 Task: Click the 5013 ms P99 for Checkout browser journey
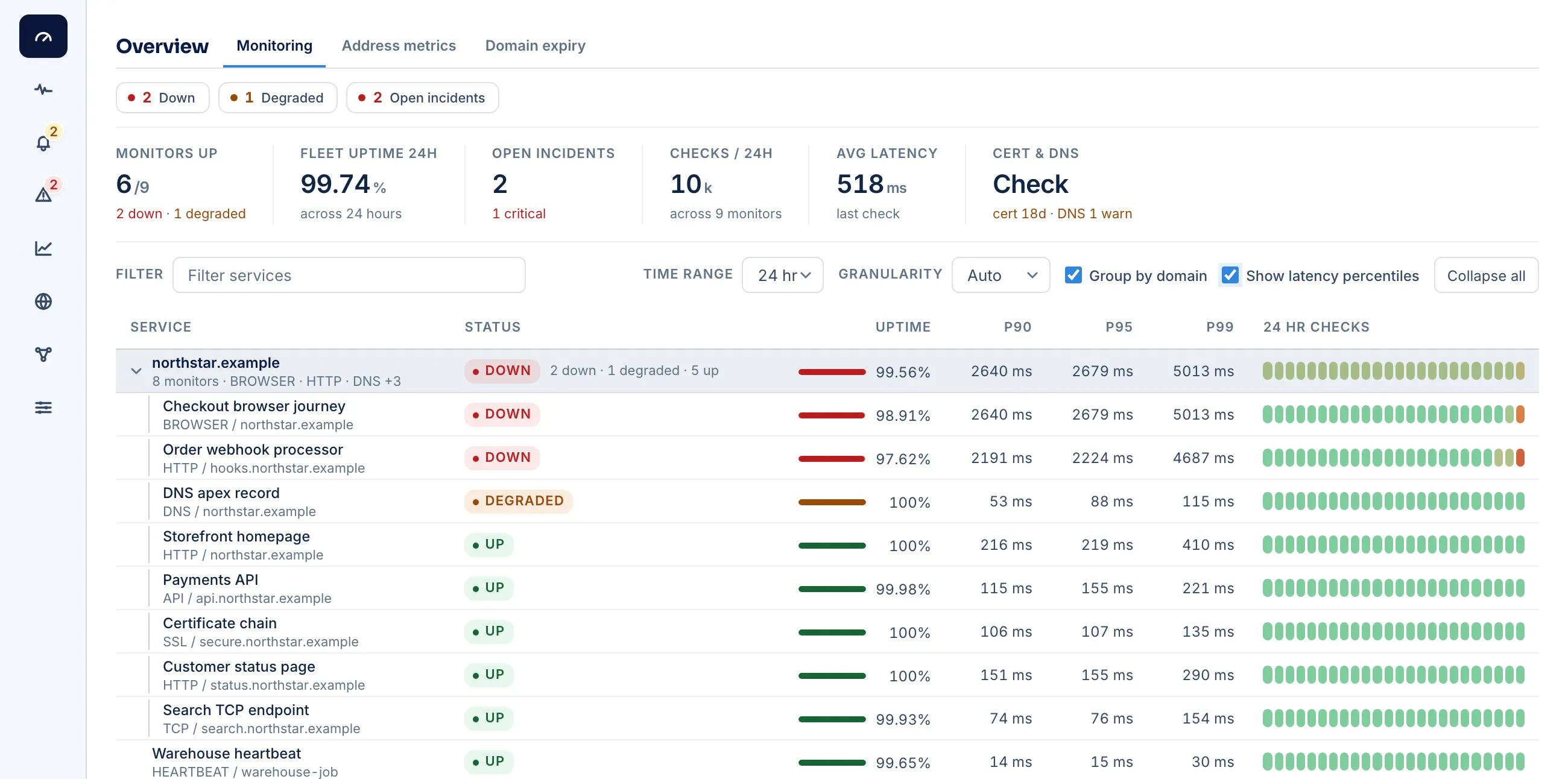[1203, 414]
